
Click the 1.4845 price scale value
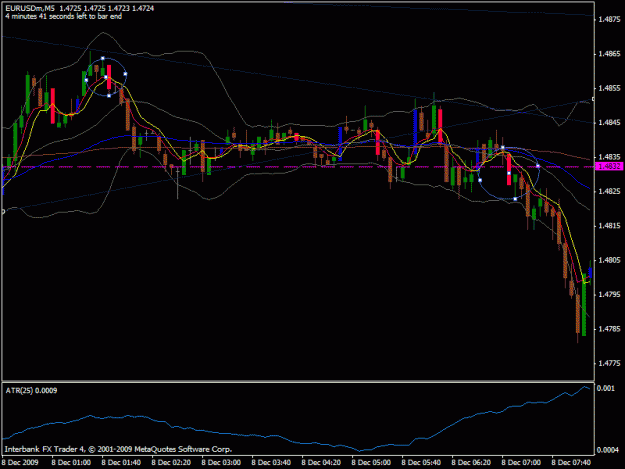pos(609,122)
